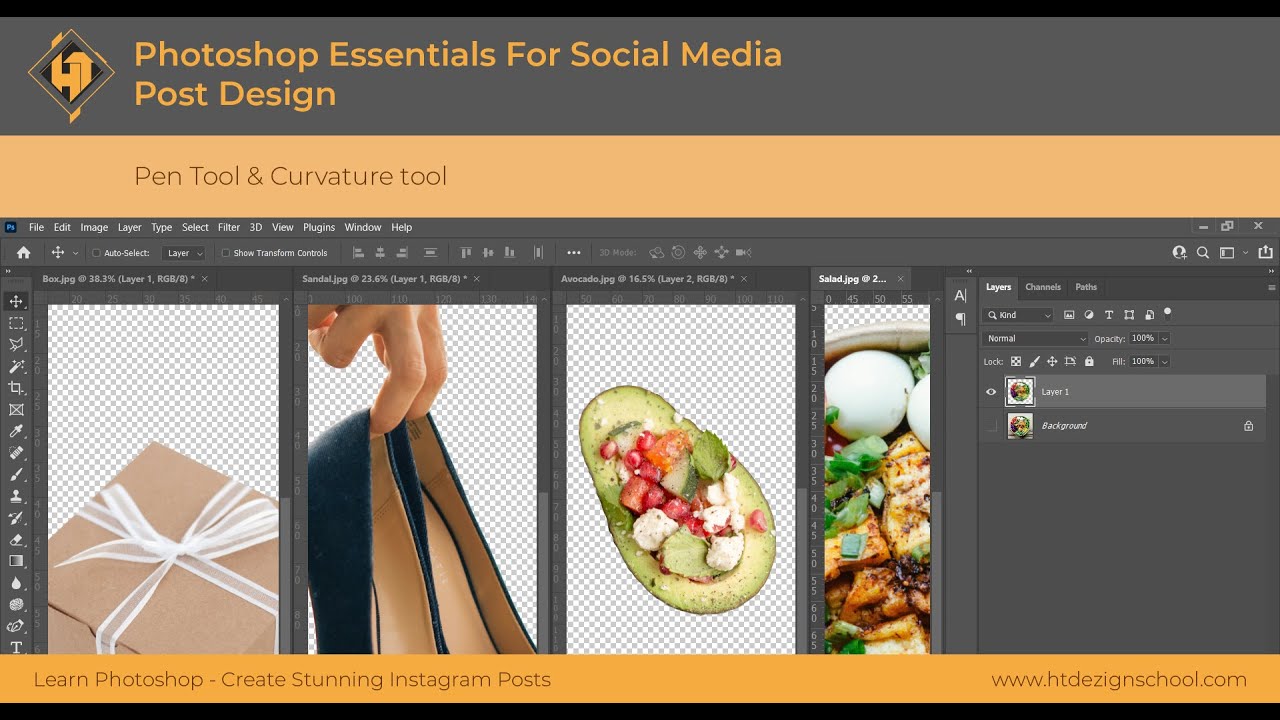Toggle lock image pixels
This screenshot has width=1280, height=720.
point(1034,361)
